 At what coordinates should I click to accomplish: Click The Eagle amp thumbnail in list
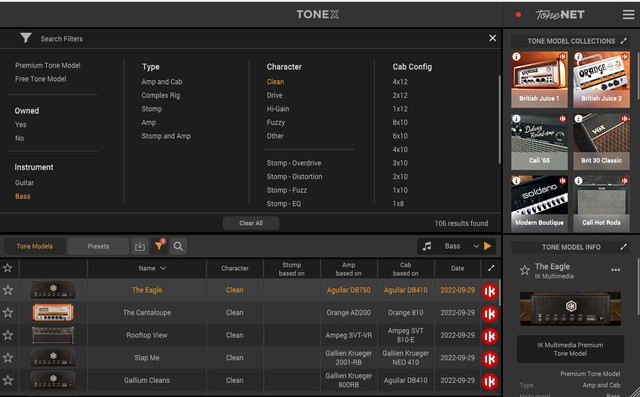point(53,290)
